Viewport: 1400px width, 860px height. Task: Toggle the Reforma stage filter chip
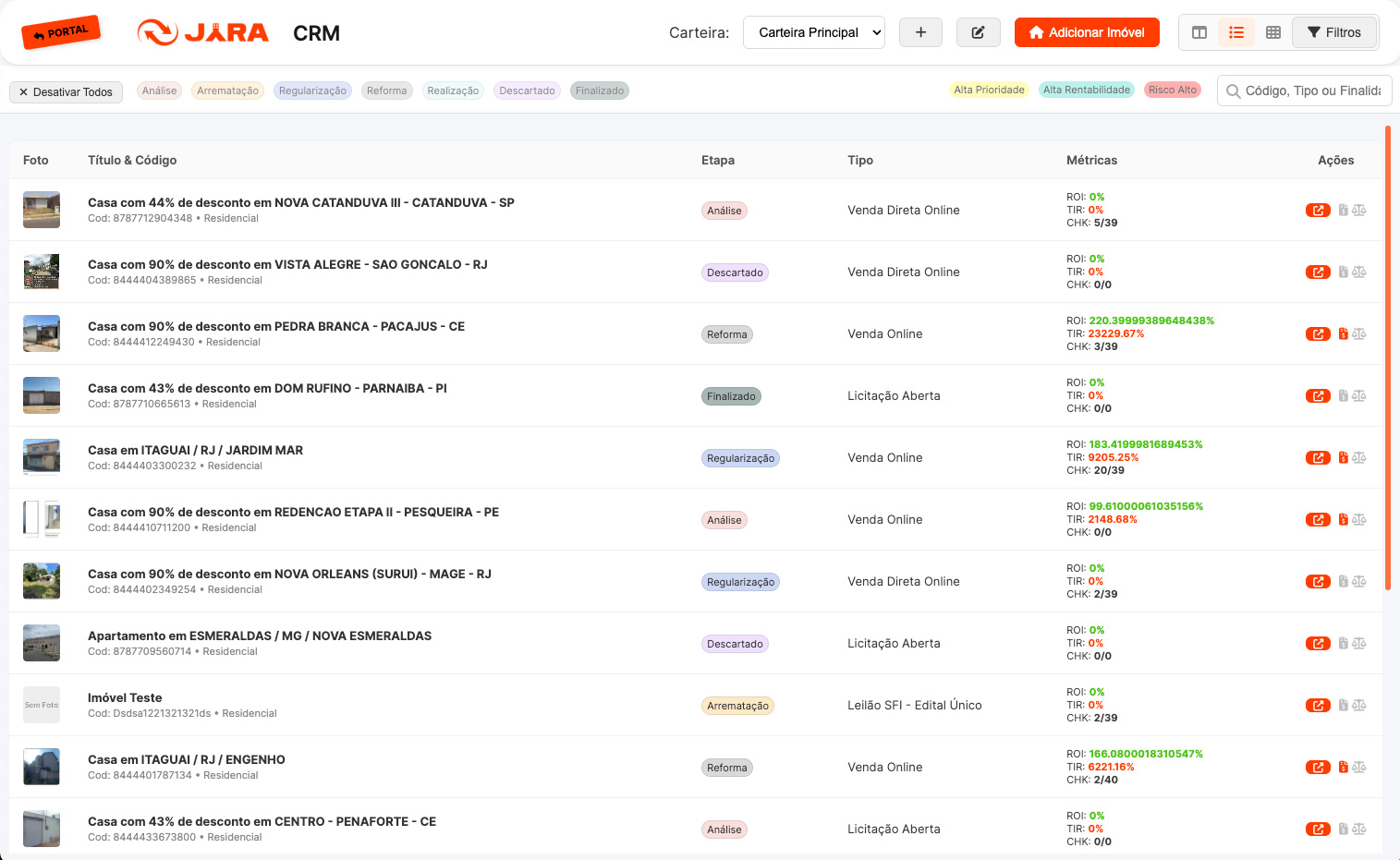click(386, 91)
